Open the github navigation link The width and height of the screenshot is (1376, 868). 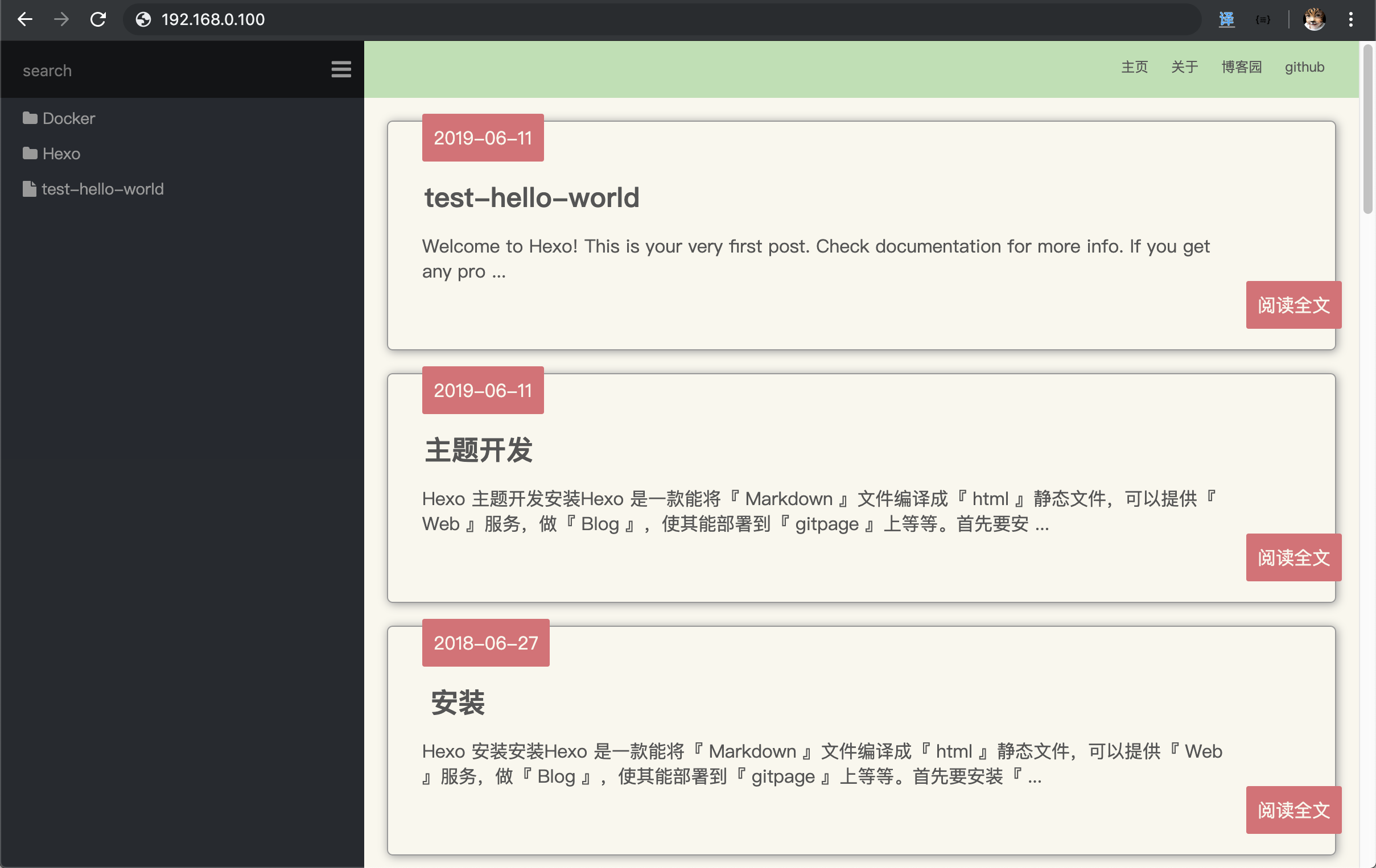pos(1304,67)
